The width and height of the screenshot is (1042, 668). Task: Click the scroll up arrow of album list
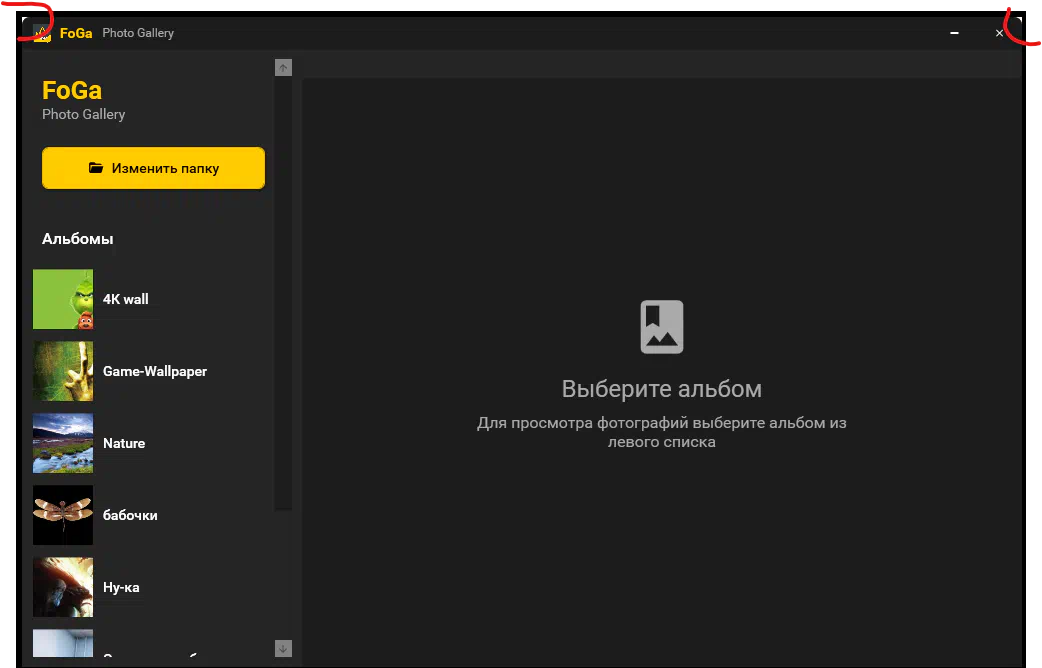click(283, 68)
